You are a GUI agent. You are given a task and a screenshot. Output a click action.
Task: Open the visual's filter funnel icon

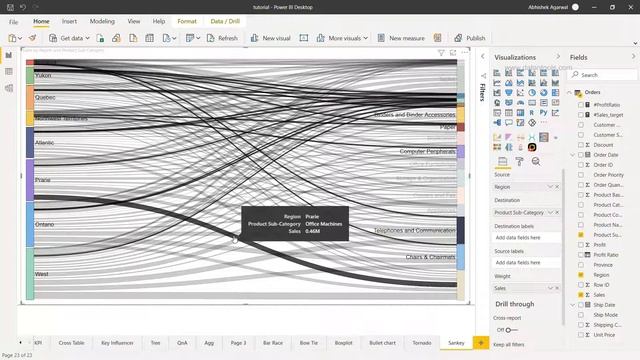coord(441,53)
